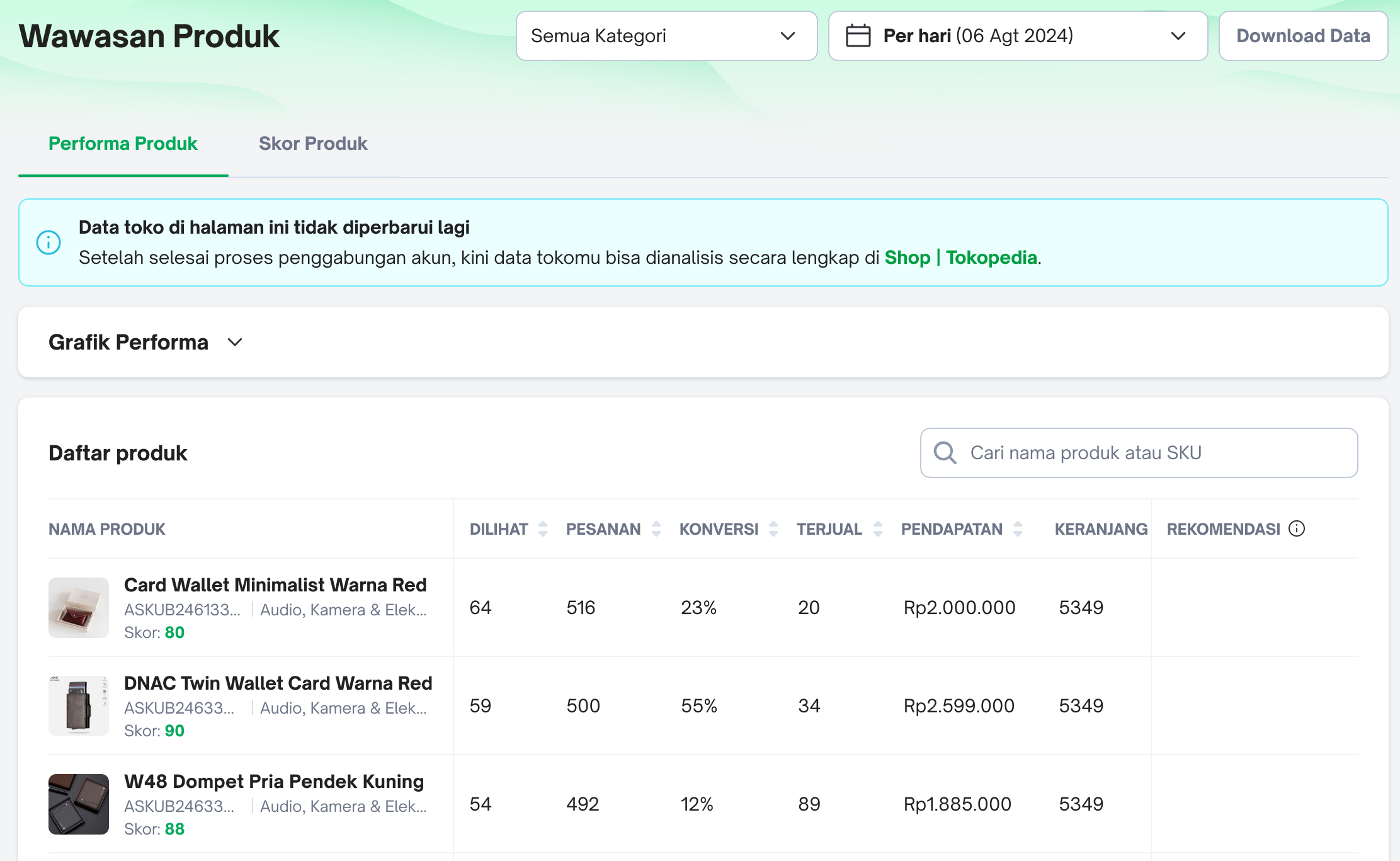This screenshot has width=1400, height=861.
Task: Open the Per hari date range dropdown
Action: click(x=1018, y=36)
